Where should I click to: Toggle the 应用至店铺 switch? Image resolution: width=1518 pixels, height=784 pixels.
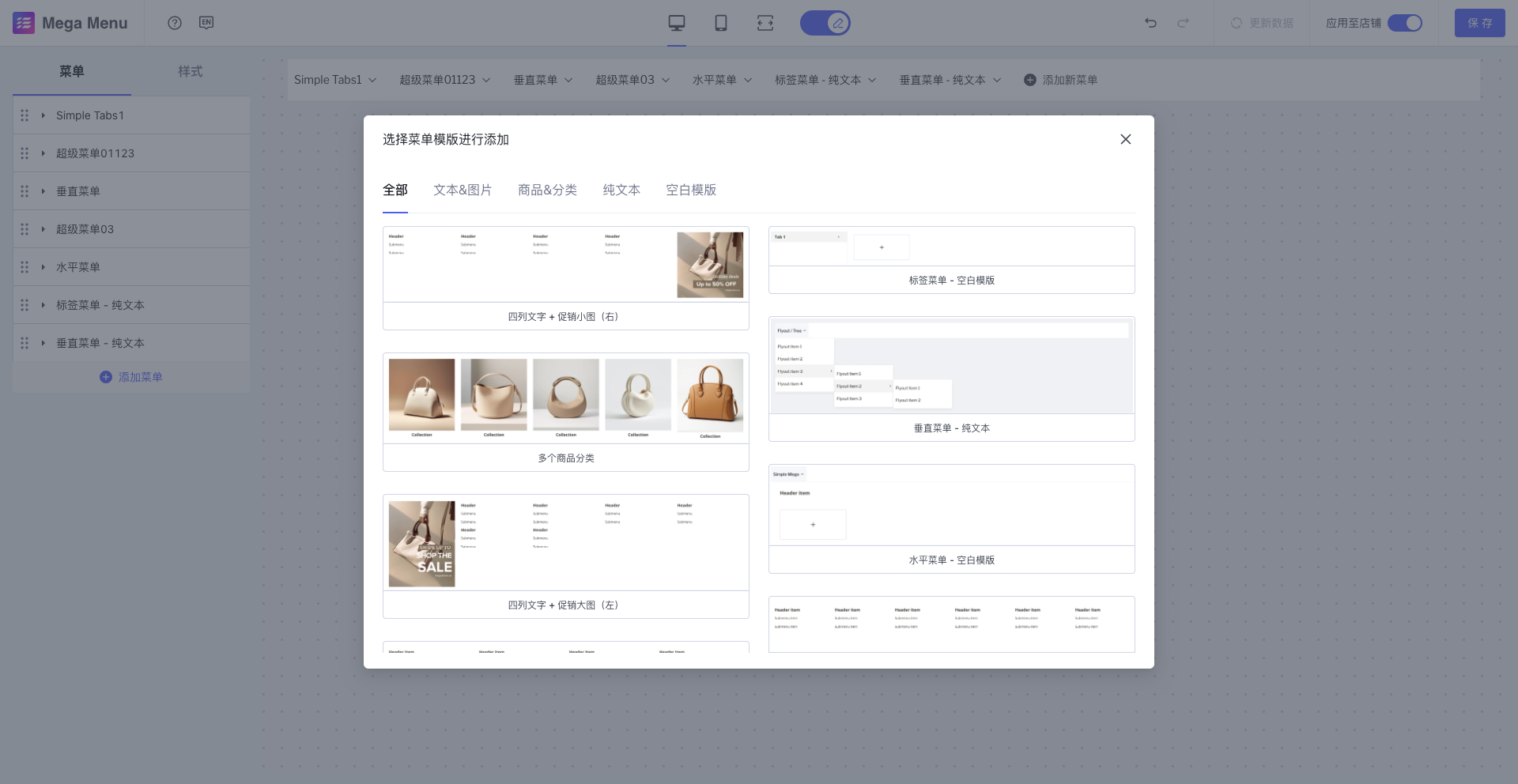1405,23
